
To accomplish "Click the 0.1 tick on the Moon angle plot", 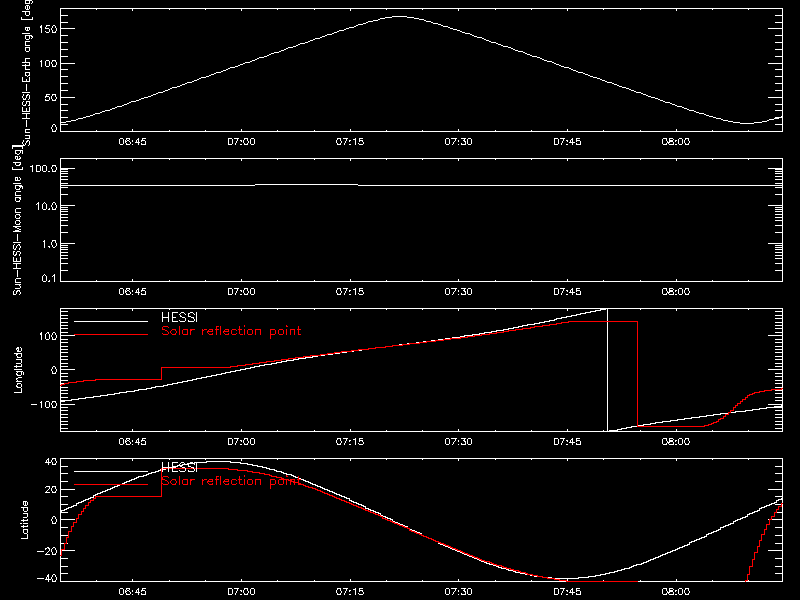I will click(x=49, y=279).
